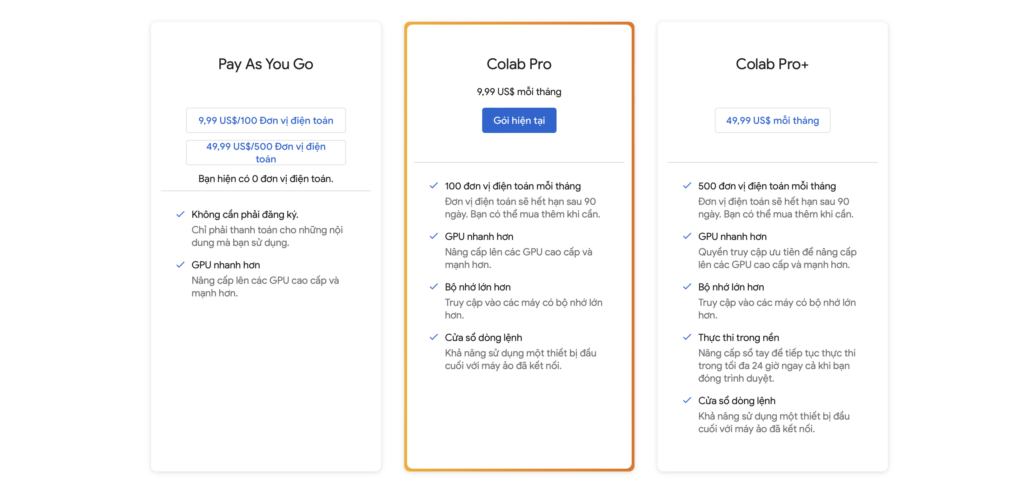Buy 100 compute units for 9,99 US$
The image size is (1024, 489).
265,120
